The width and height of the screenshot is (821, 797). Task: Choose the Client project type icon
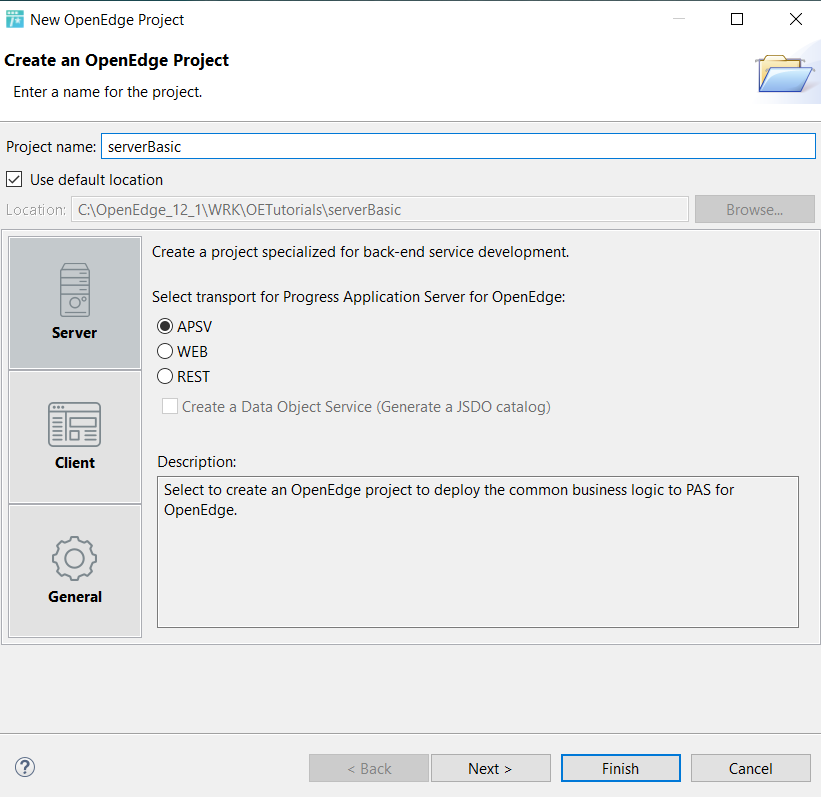coord(74,424)
